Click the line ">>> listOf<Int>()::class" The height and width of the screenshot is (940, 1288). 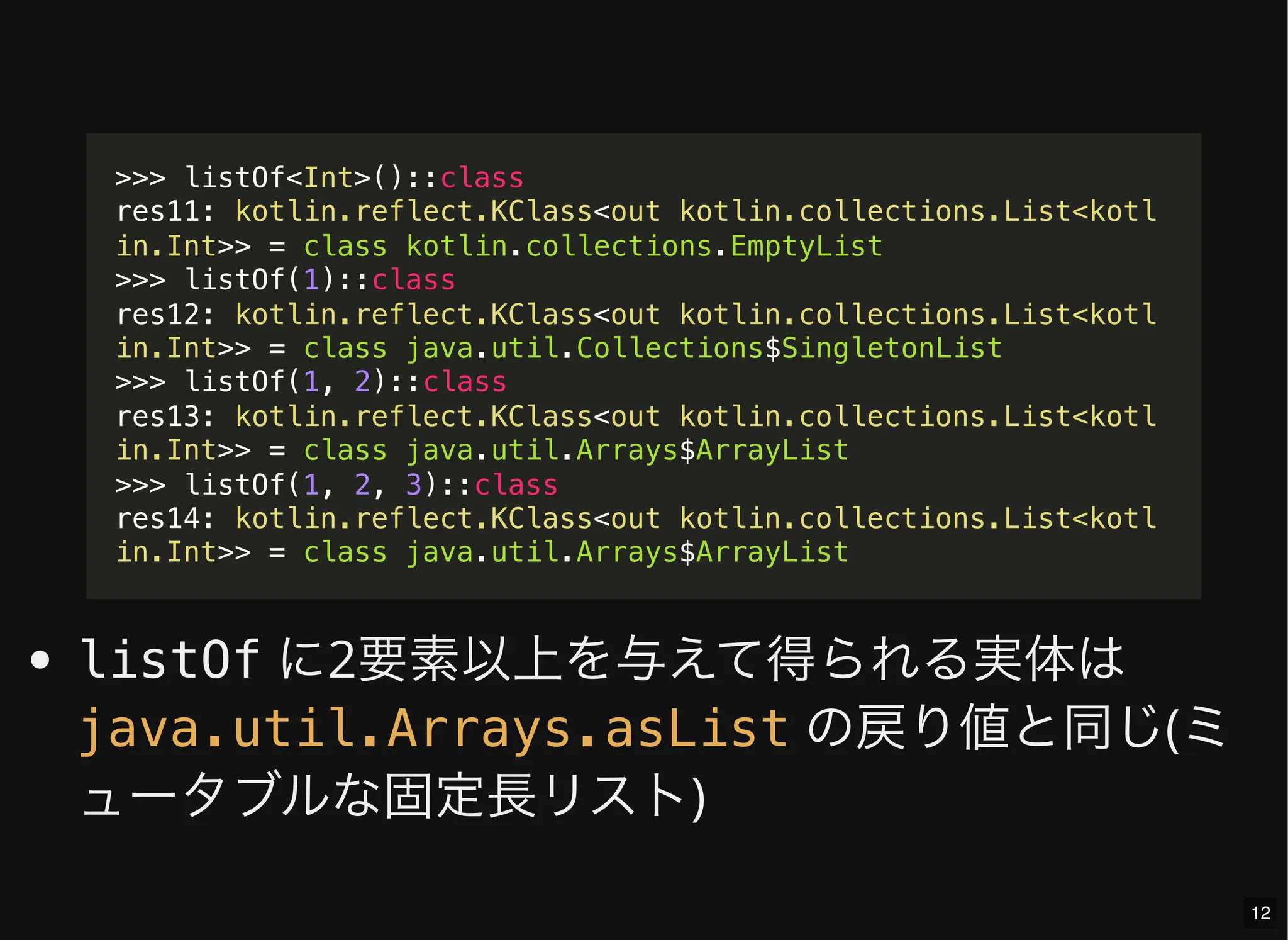pyautogui.click(x=319, y=177)
